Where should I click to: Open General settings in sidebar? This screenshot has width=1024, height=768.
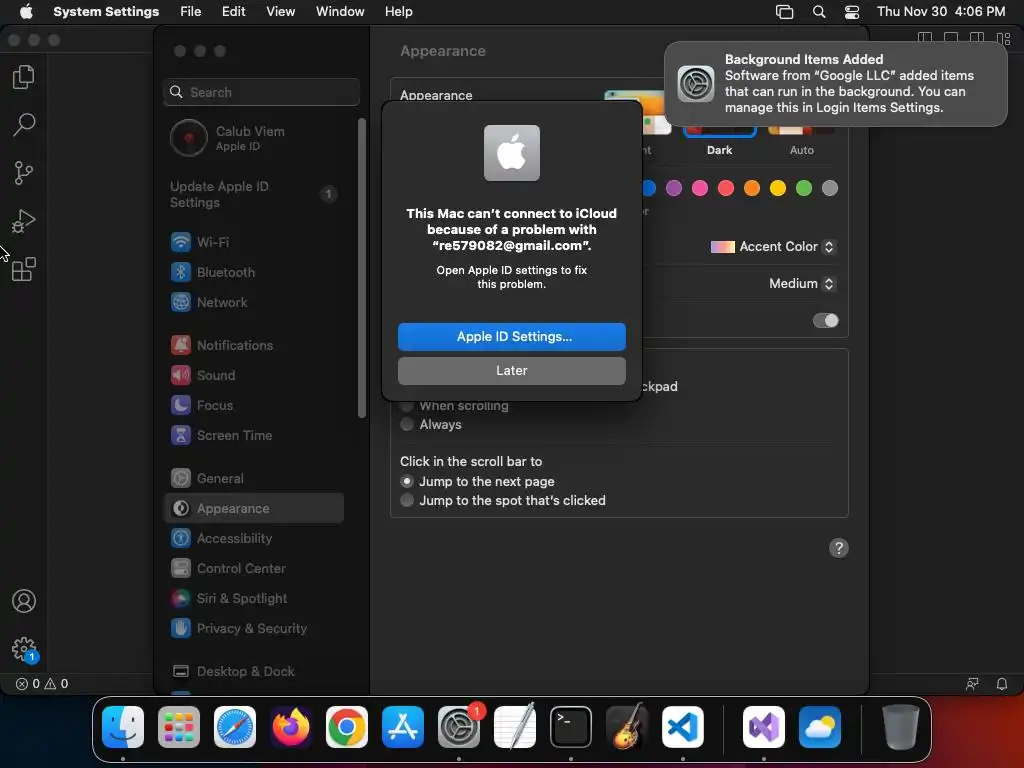(x=254, y=479)
